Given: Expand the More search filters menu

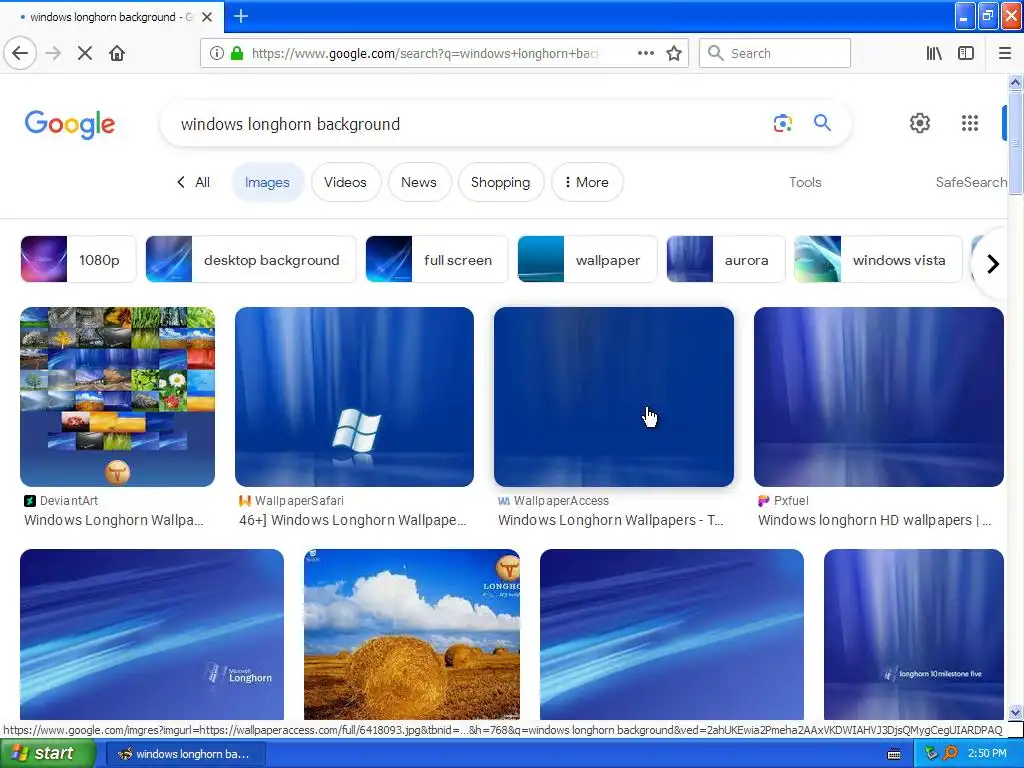Looking at the screenshot, I should coord(587,182).
